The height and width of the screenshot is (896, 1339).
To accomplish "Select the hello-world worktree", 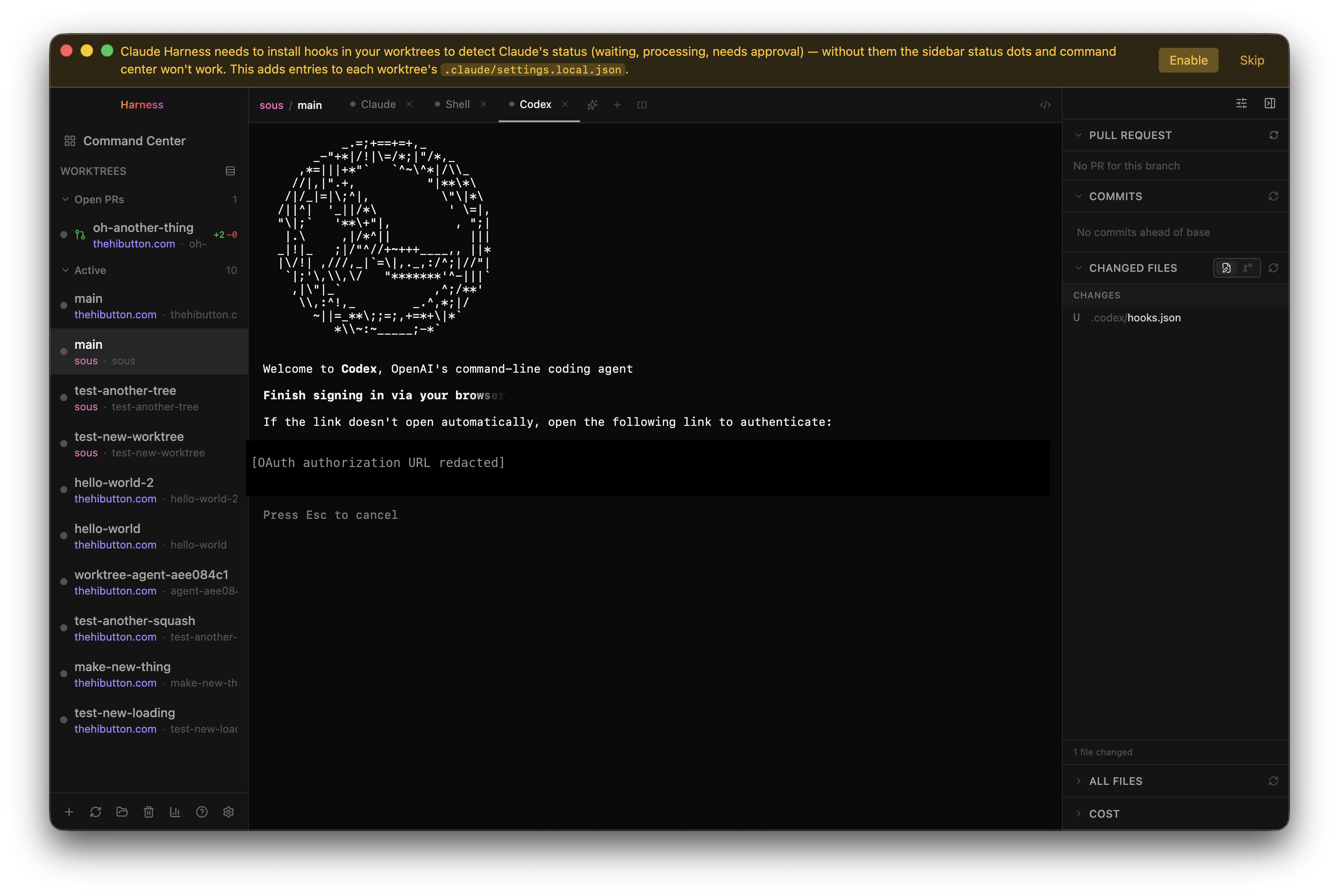I will point(149,537).
